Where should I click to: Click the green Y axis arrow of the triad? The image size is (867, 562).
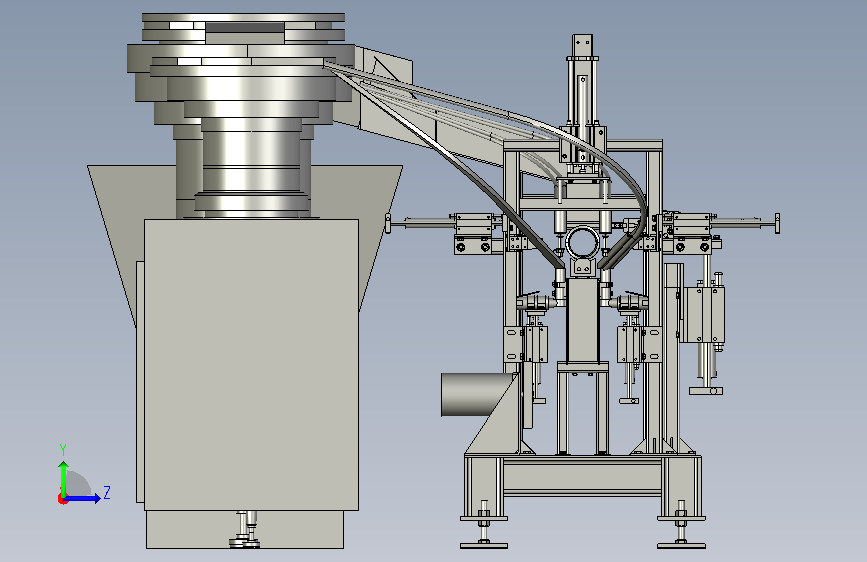coord(64,478)
